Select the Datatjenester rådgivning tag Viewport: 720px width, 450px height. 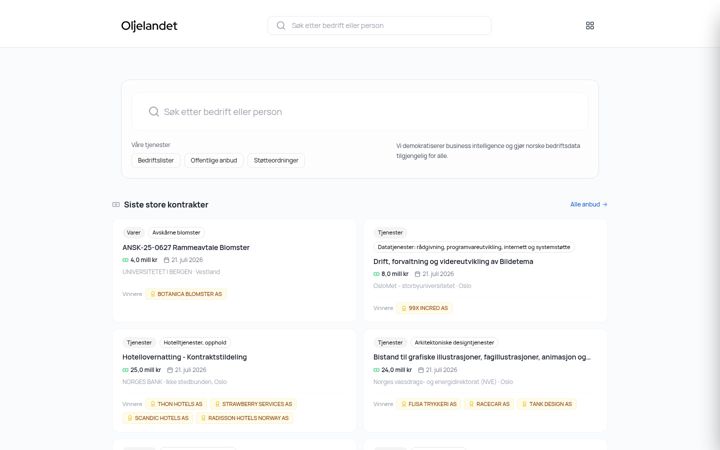474,247
